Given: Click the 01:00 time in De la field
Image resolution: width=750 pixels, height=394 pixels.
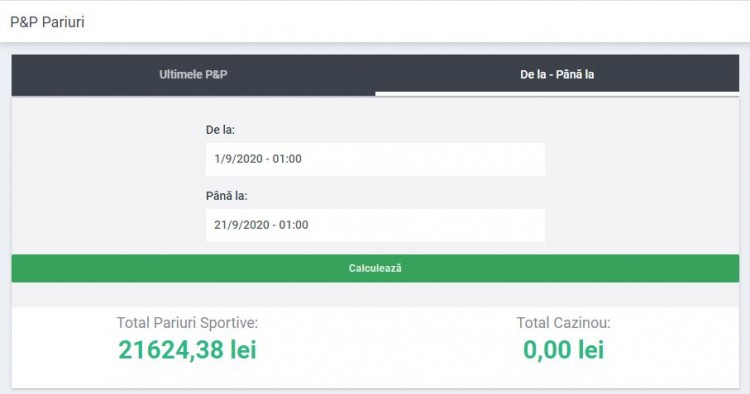Looking at the screenshot, I should [x=287, y=159].
